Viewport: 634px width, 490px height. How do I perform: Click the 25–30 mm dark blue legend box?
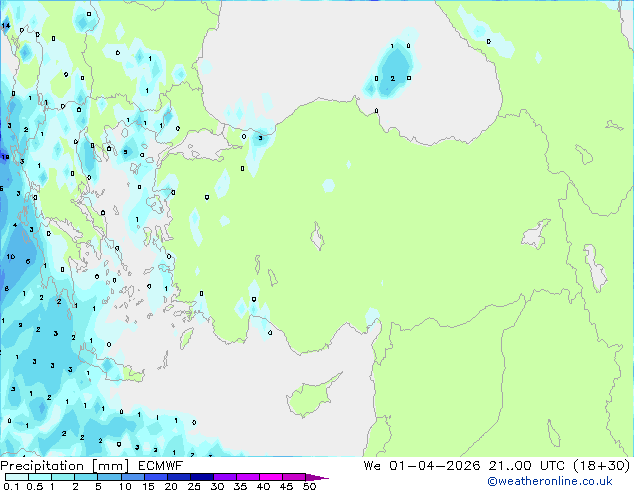pos(202,477)
